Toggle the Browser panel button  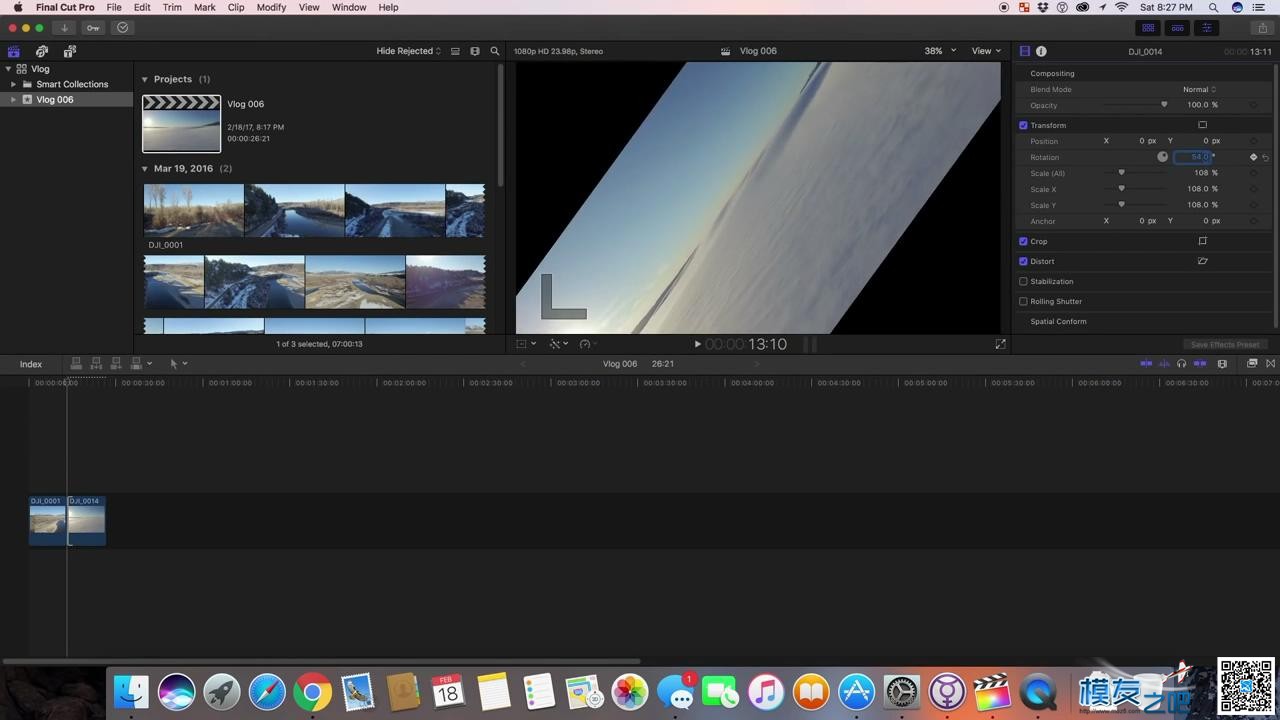point(1148,28)
